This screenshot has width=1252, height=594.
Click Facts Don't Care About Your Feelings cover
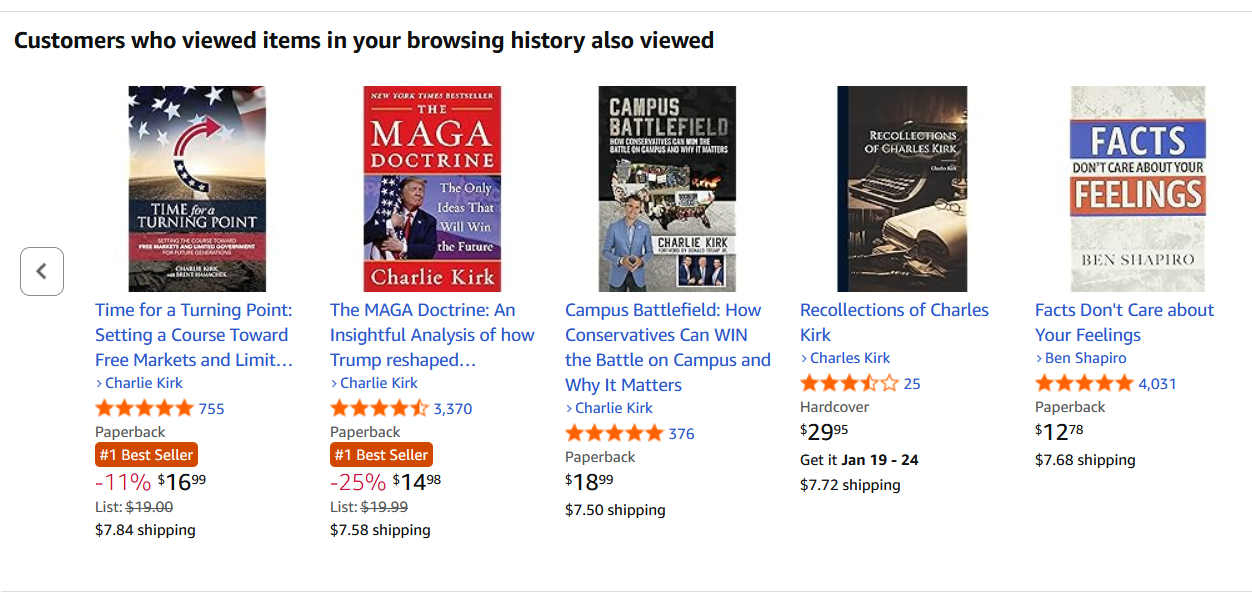[x=1137, y=189]
